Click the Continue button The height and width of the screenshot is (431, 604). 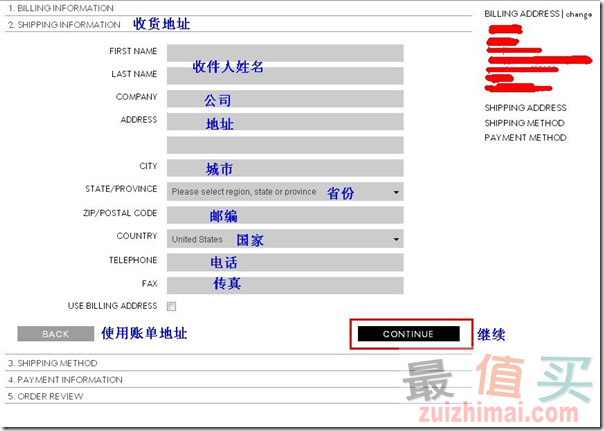click(409, 334)
